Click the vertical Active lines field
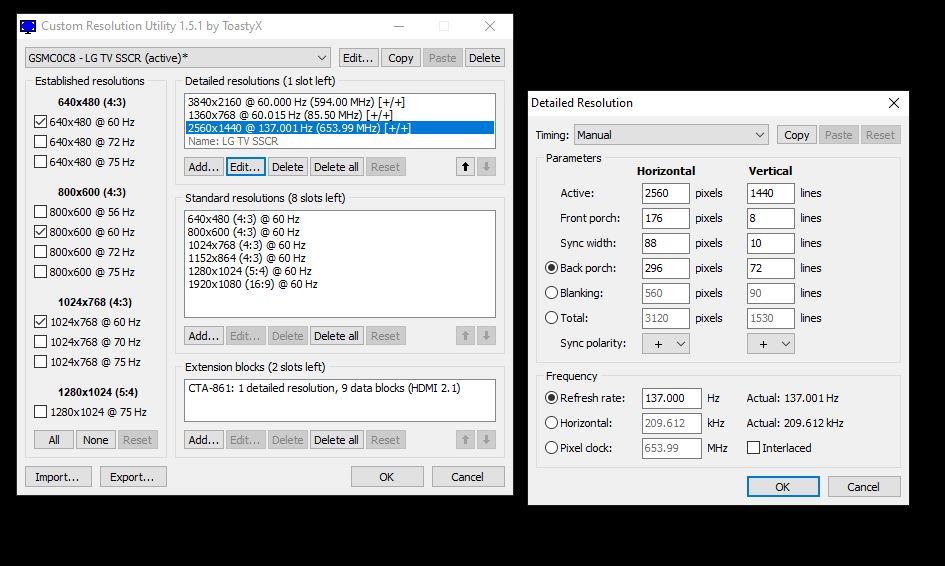Image resolution: width=945 pixels, height=566 pixels. coord(771,193)
